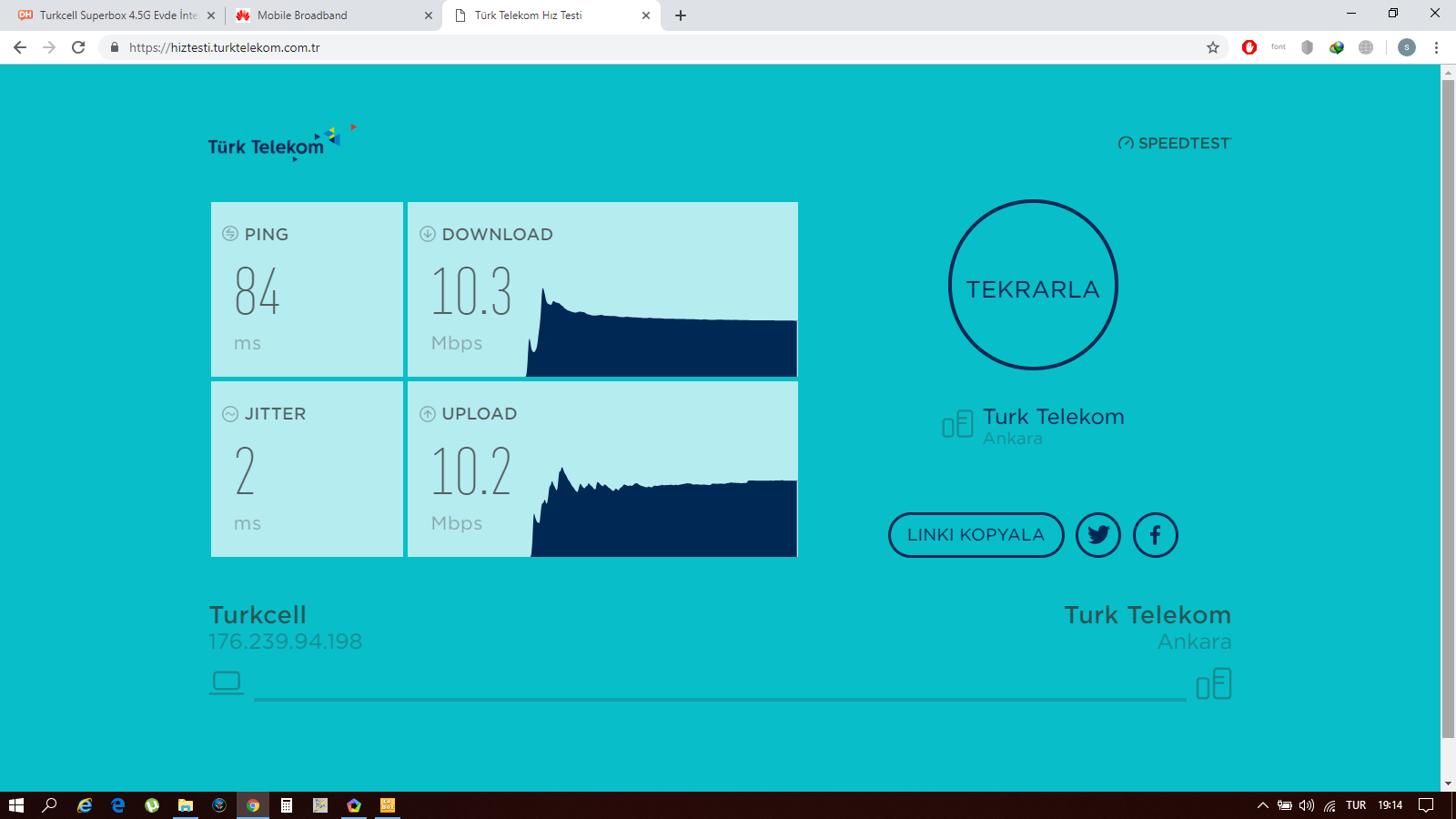Click the grey shield extension icon
Screen dimensions: 1456x819
tap(1308, 47)
